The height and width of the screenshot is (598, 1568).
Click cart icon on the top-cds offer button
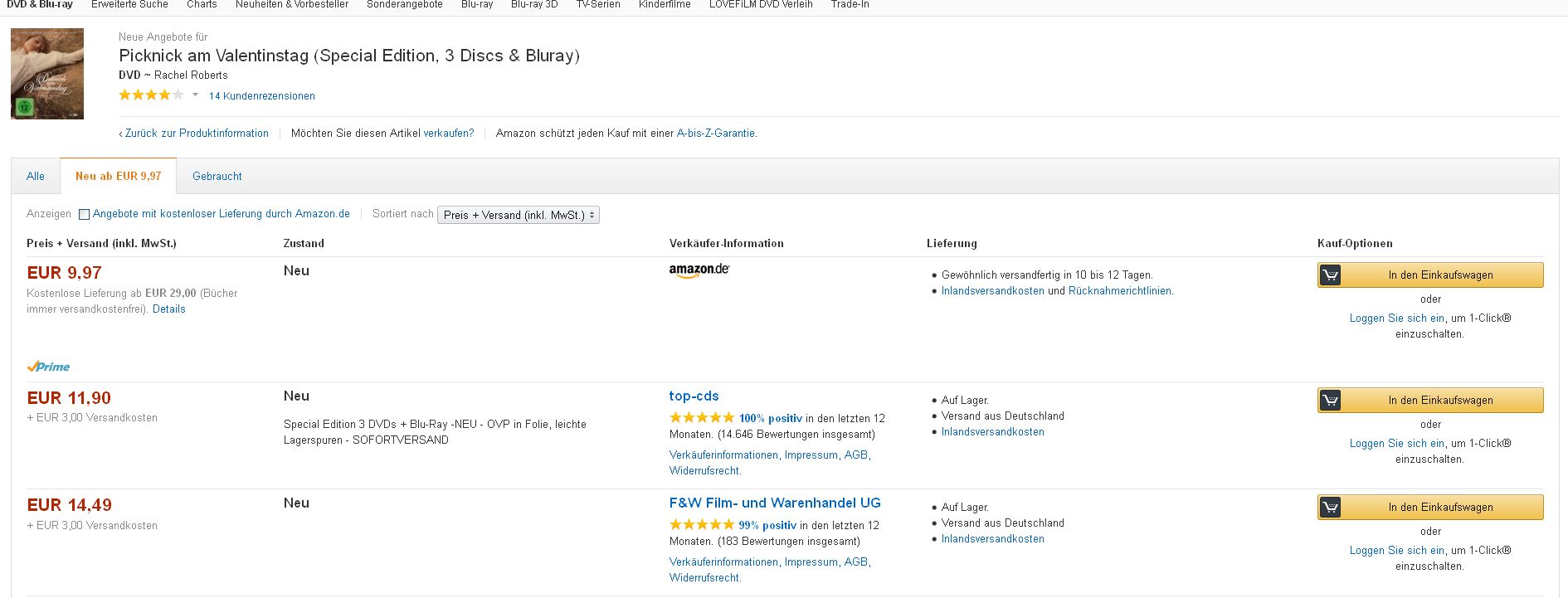[1330, 400]
